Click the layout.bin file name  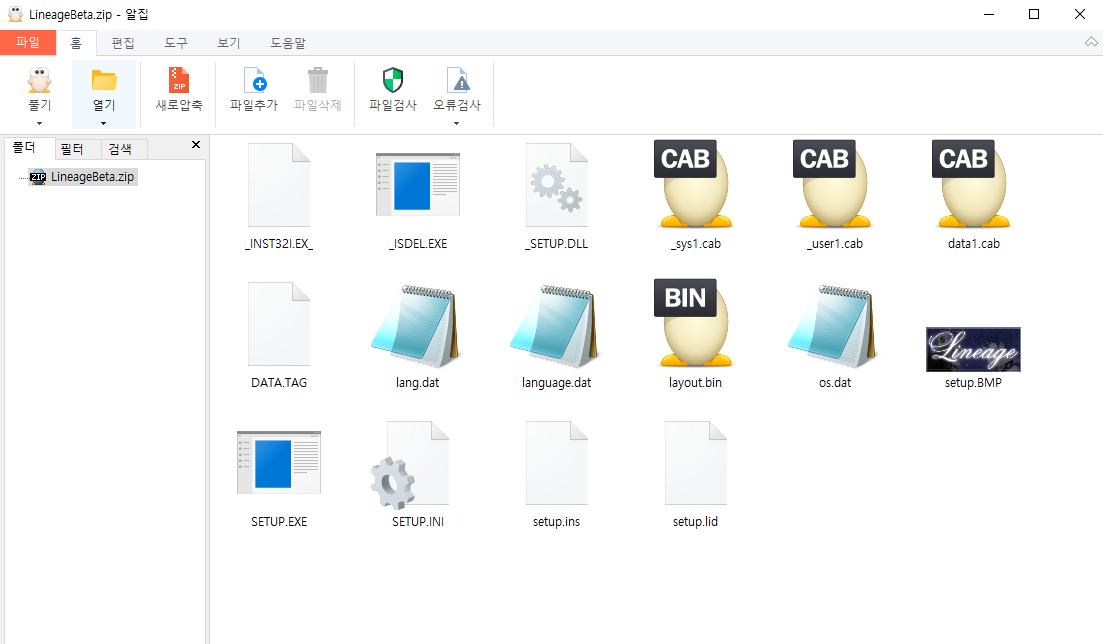click(696, 382)
